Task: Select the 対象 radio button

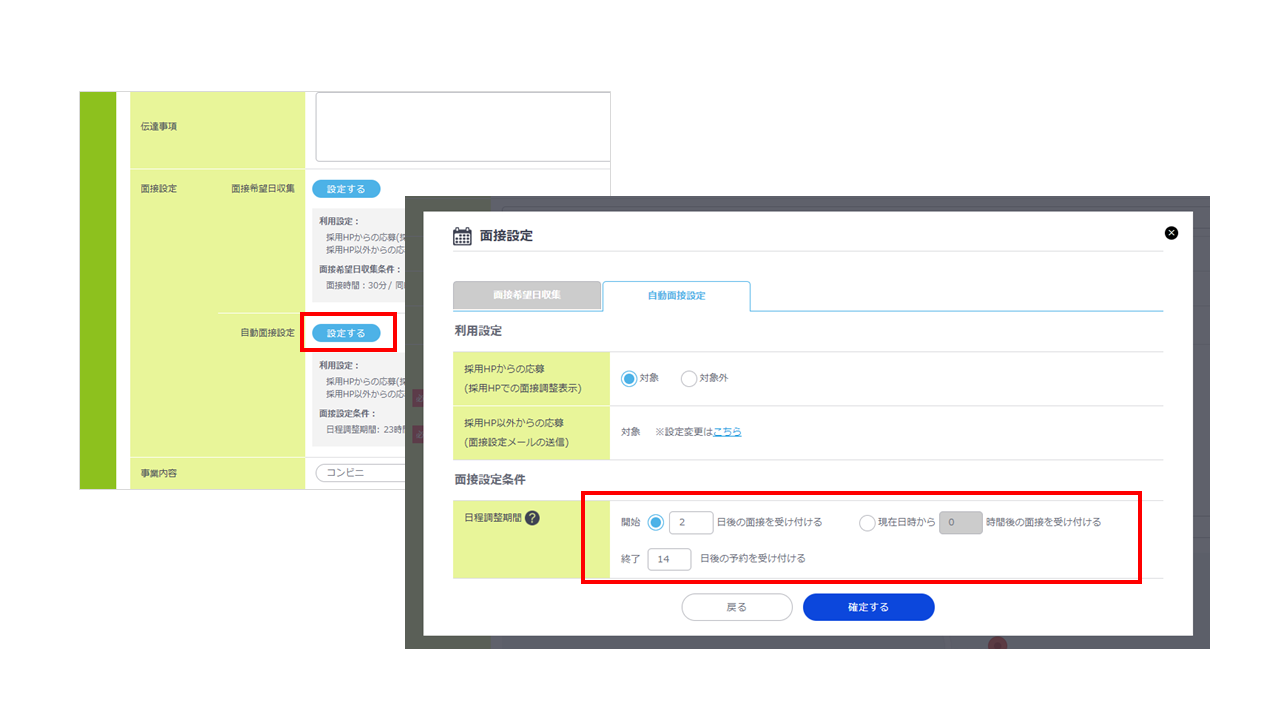Action: point(629,379)
